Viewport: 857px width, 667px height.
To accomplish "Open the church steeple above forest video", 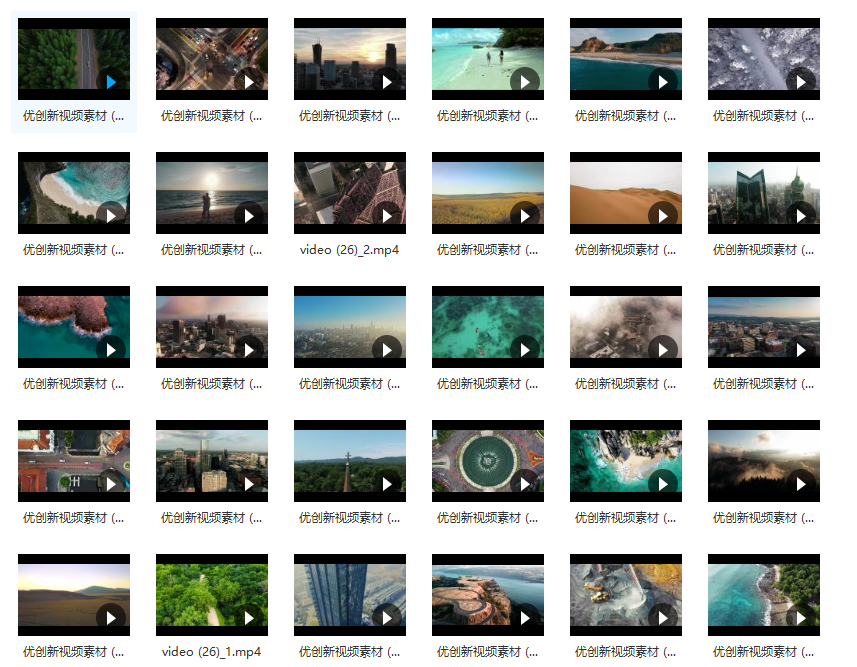I will tap(350, 461).
